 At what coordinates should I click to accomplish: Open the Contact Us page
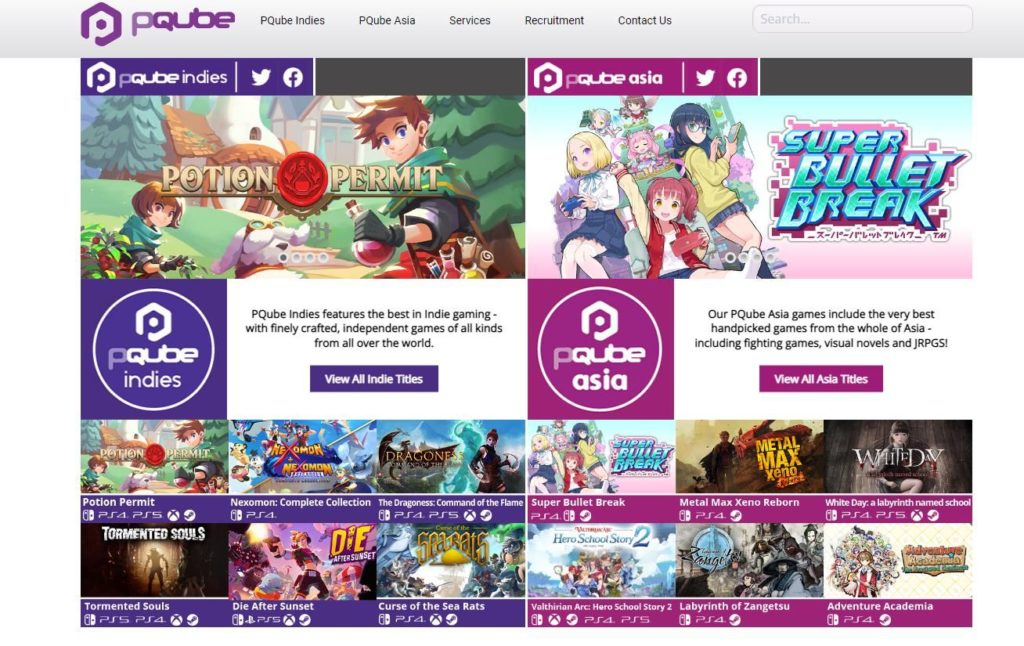[x=645, y=20]
